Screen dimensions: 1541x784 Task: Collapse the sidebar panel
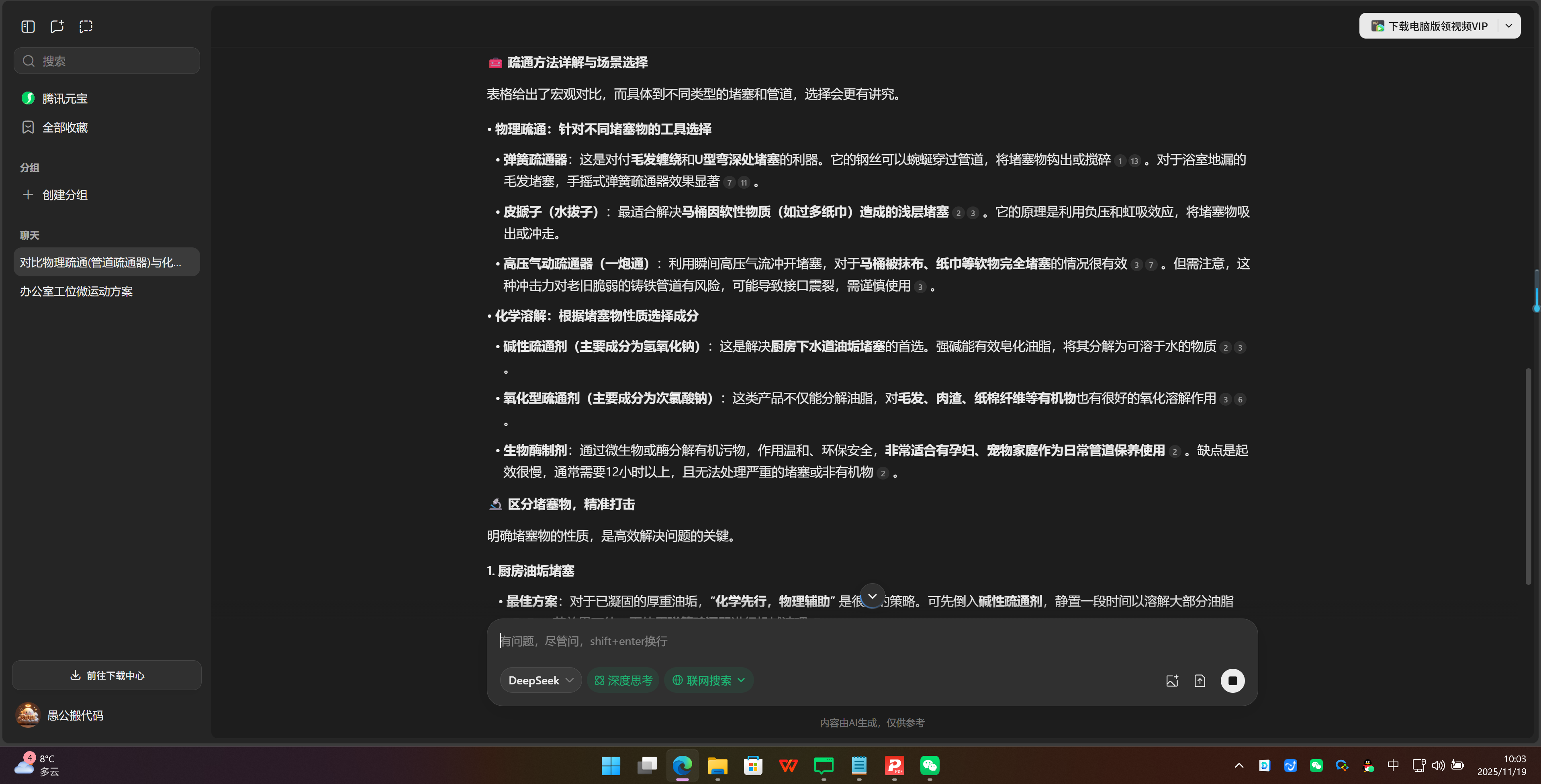27,27
